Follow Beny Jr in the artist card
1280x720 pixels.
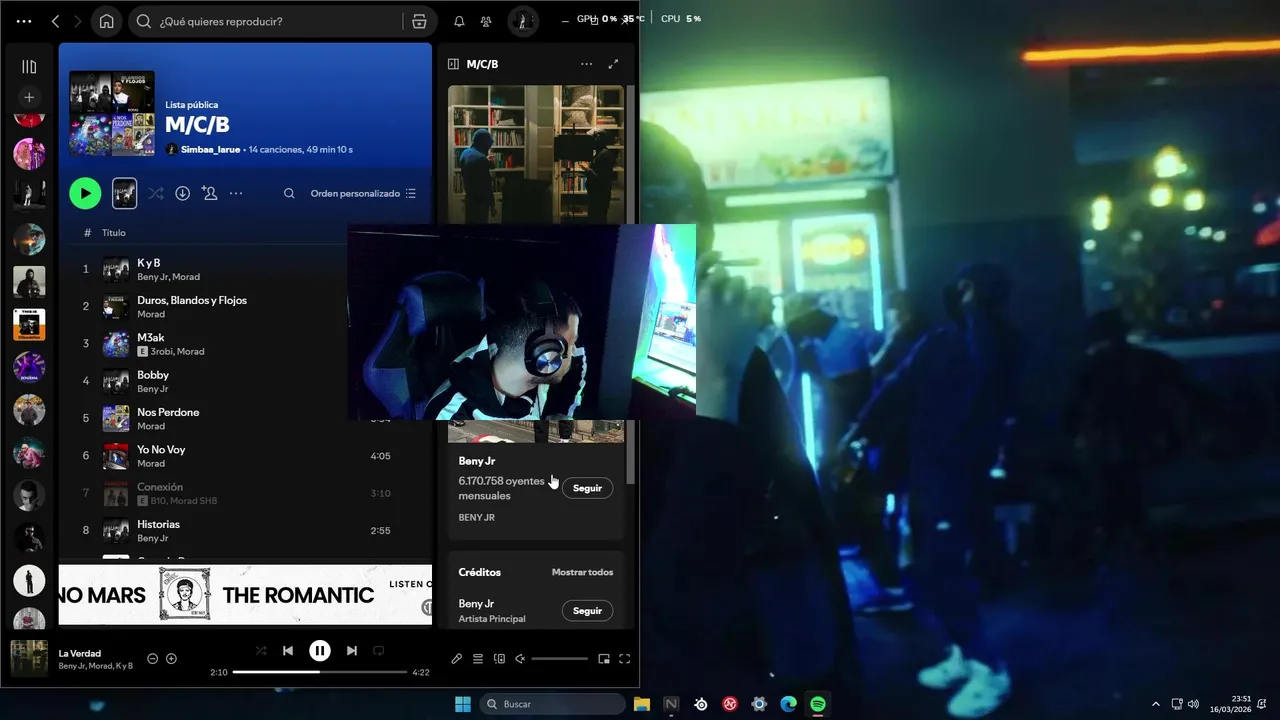(x=587, y=488)
